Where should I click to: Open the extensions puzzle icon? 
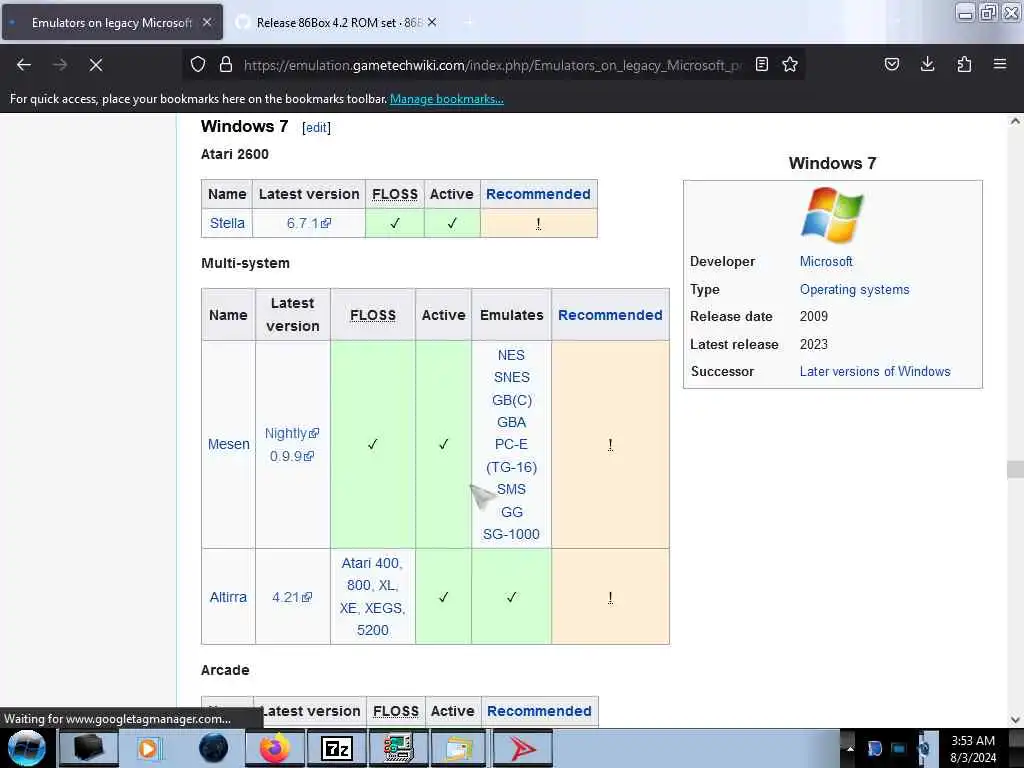[964, 65]
